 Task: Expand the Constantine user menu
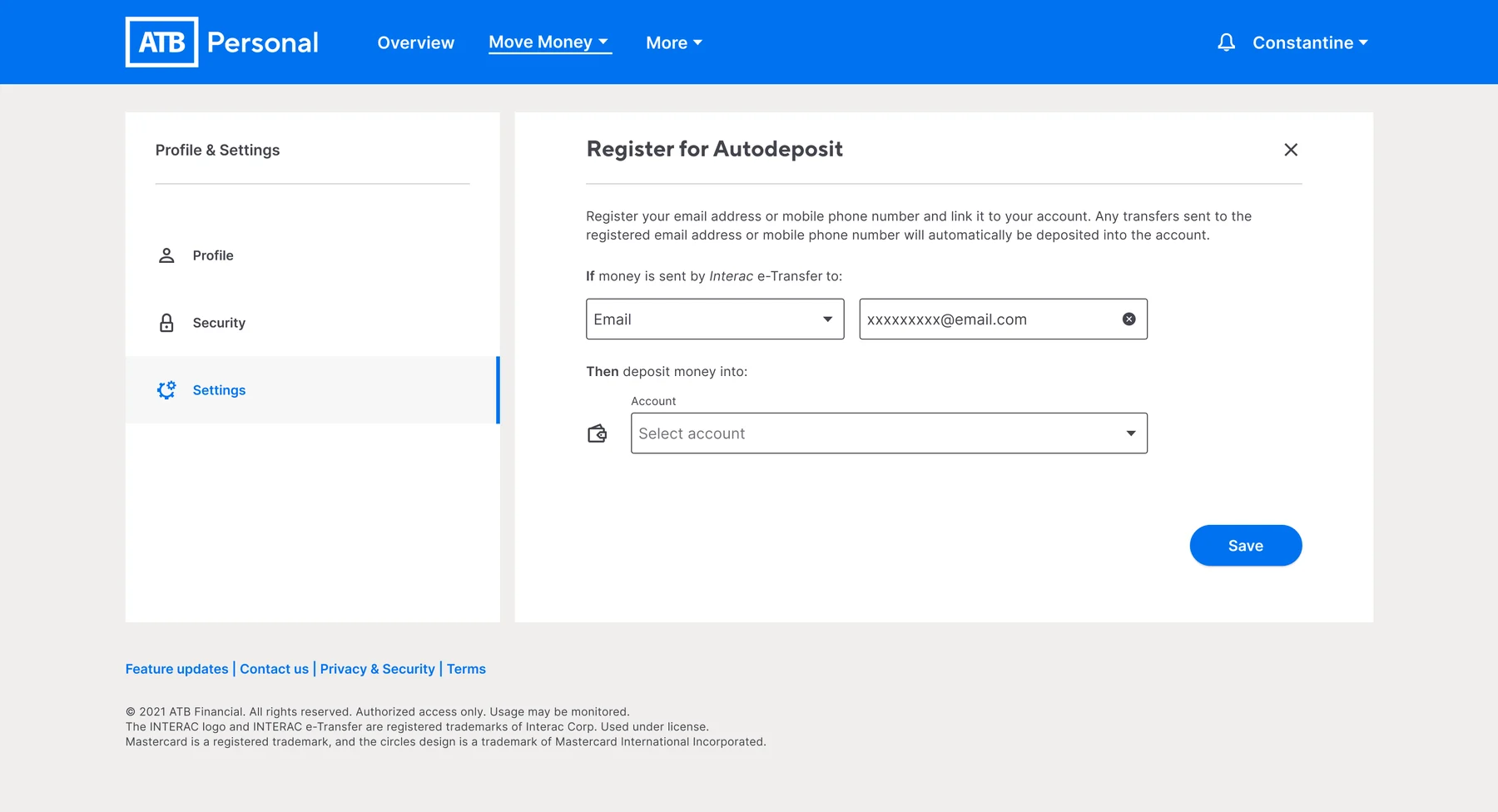1310,42
